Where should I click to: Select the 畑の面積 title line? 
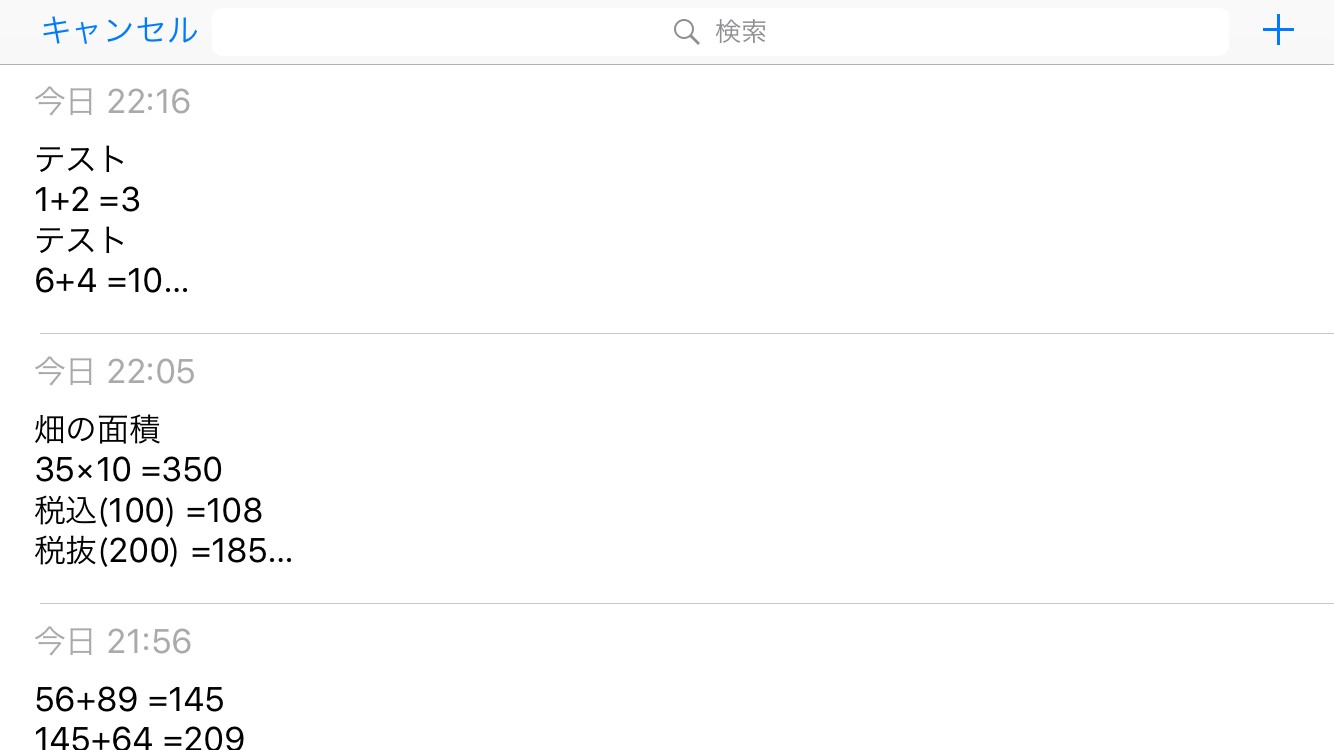click(x=97, y=429)
